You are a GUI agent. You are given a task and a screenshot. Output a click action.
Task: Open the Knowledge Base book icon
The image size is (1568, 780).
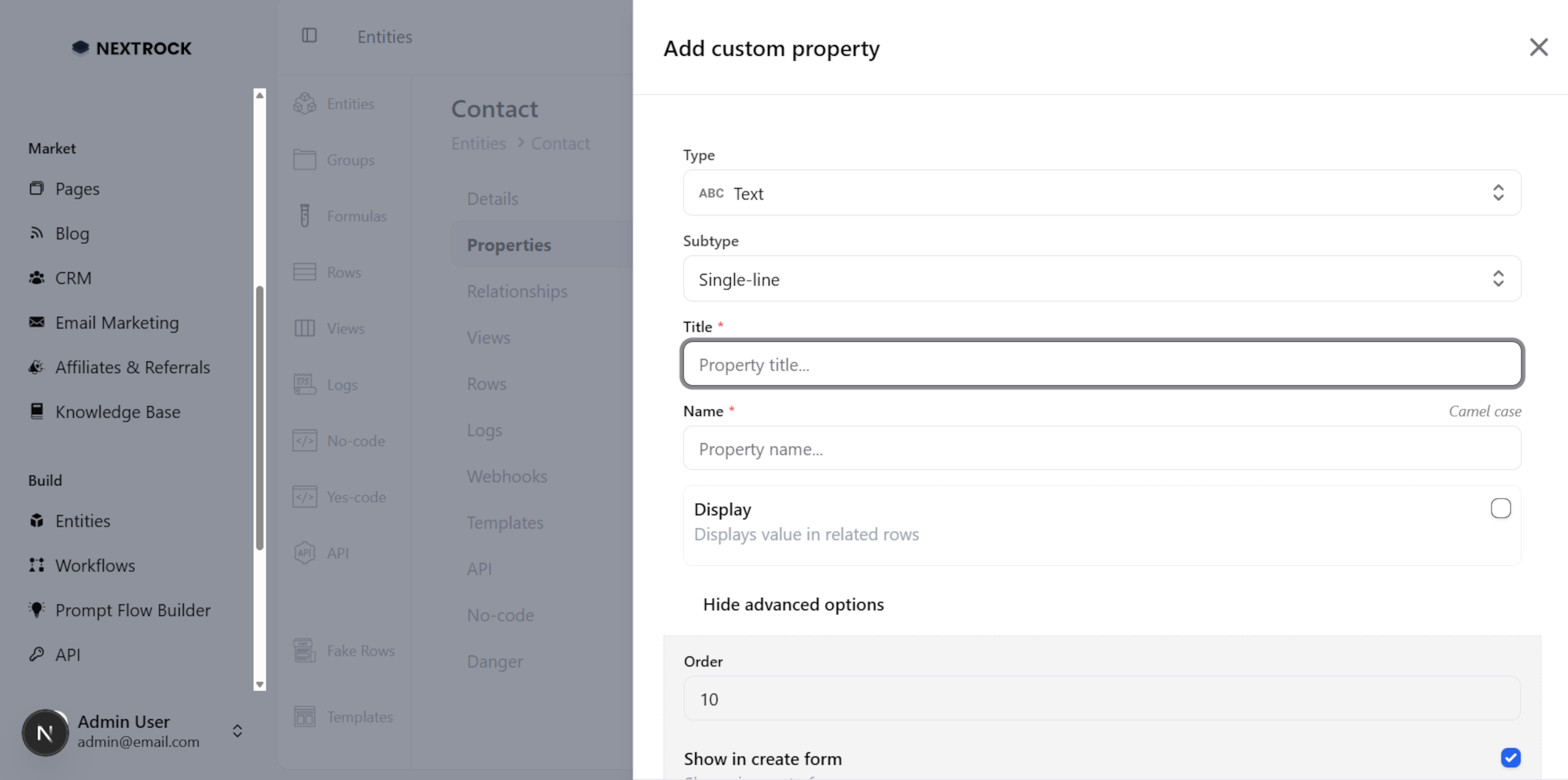point(37,411)
